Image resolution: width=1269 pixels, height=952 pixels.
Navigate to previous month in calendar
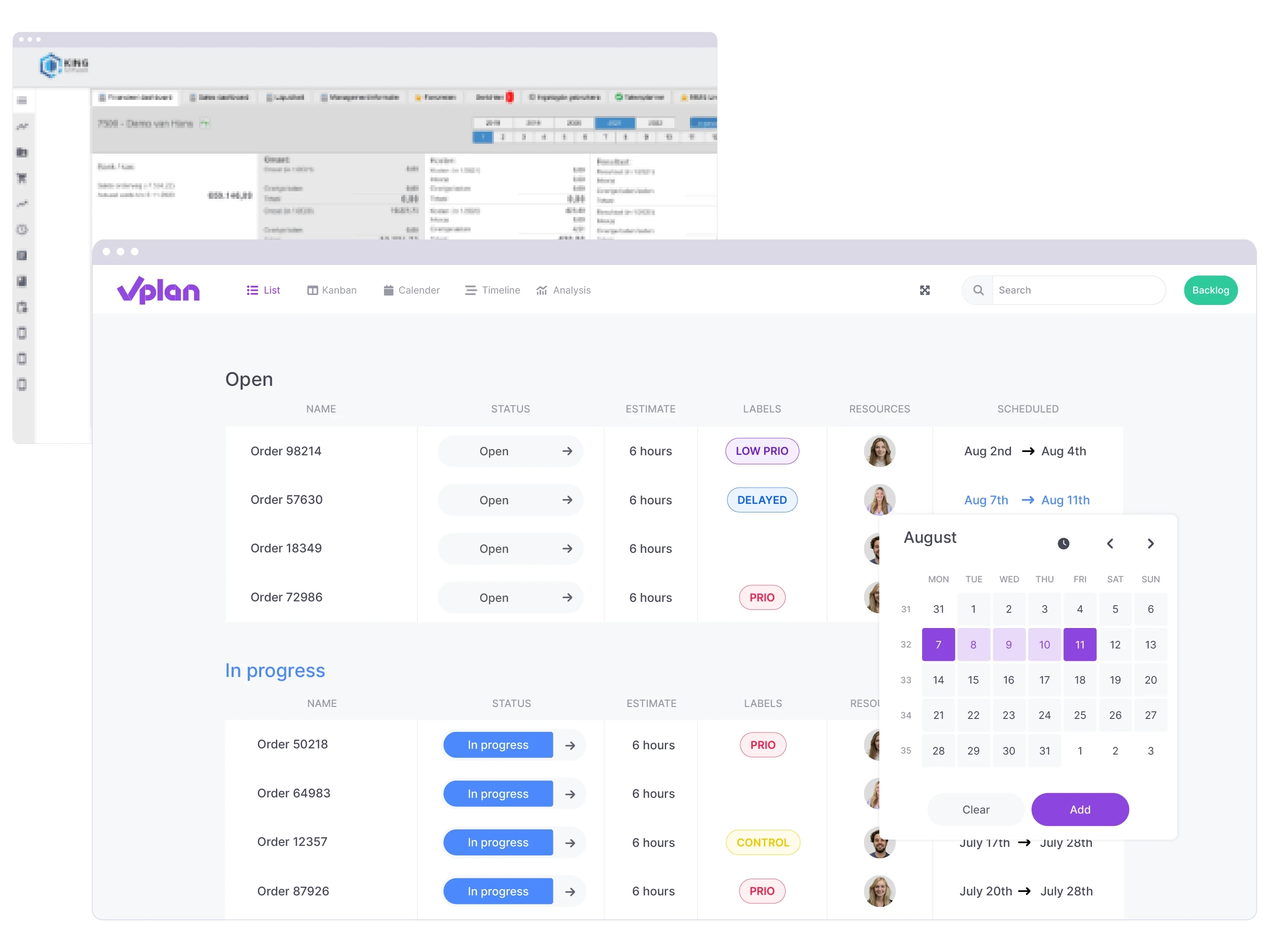(1110, 543)
